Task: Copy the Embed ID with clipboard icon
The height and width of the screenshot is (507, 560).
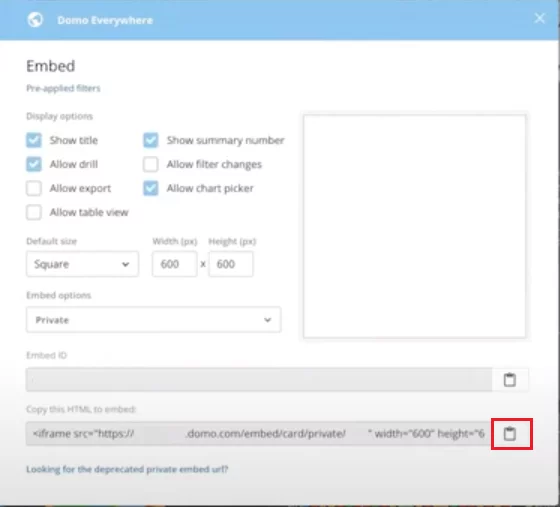Action: click(510, 380)
